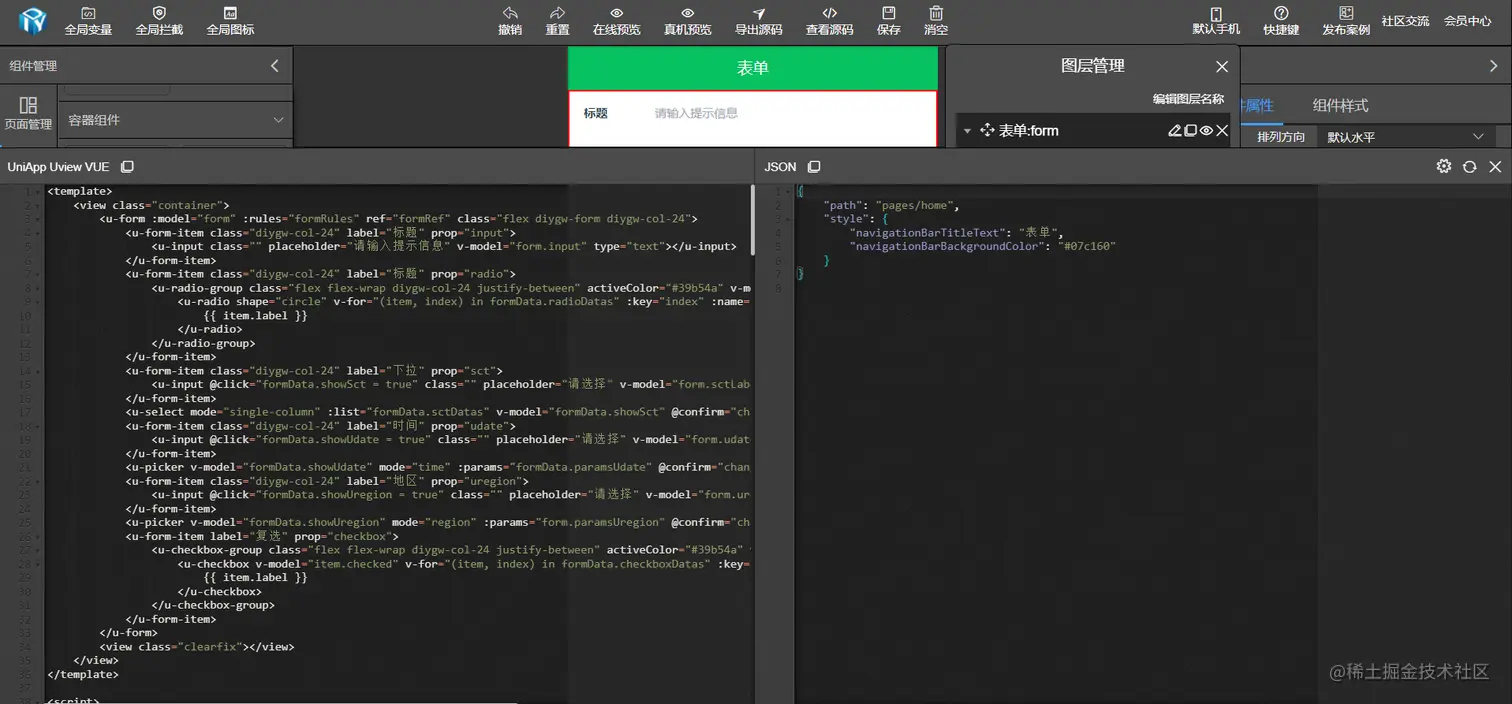The image size is (1512, 704).
Task: Expand the 容器组件 section
Action: pyautogui.click(x=176, y=120)
